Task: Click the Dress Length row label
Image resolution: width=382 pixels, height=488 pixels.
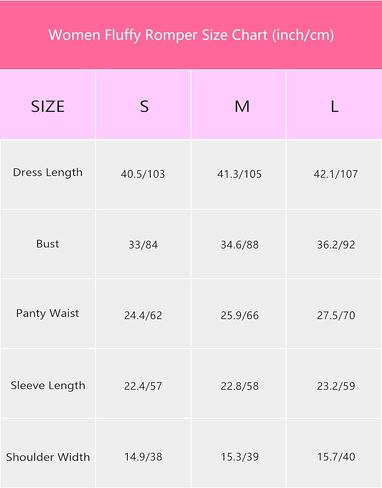Action: click(48, 173)
